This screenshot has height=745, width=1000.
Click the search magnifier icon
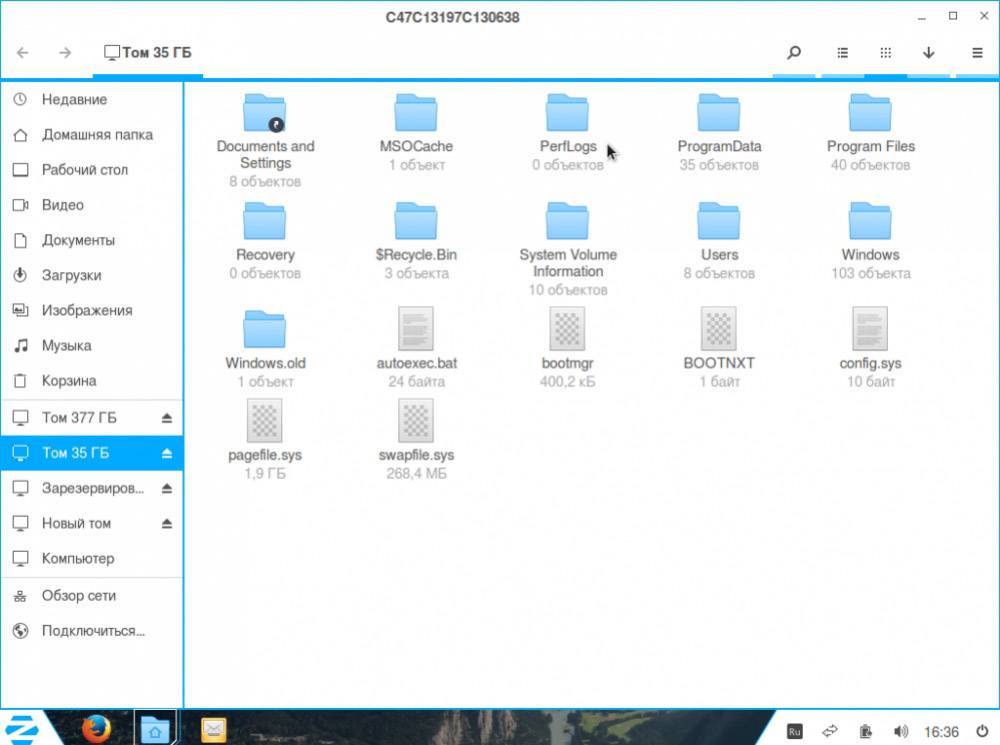point(794,52)
